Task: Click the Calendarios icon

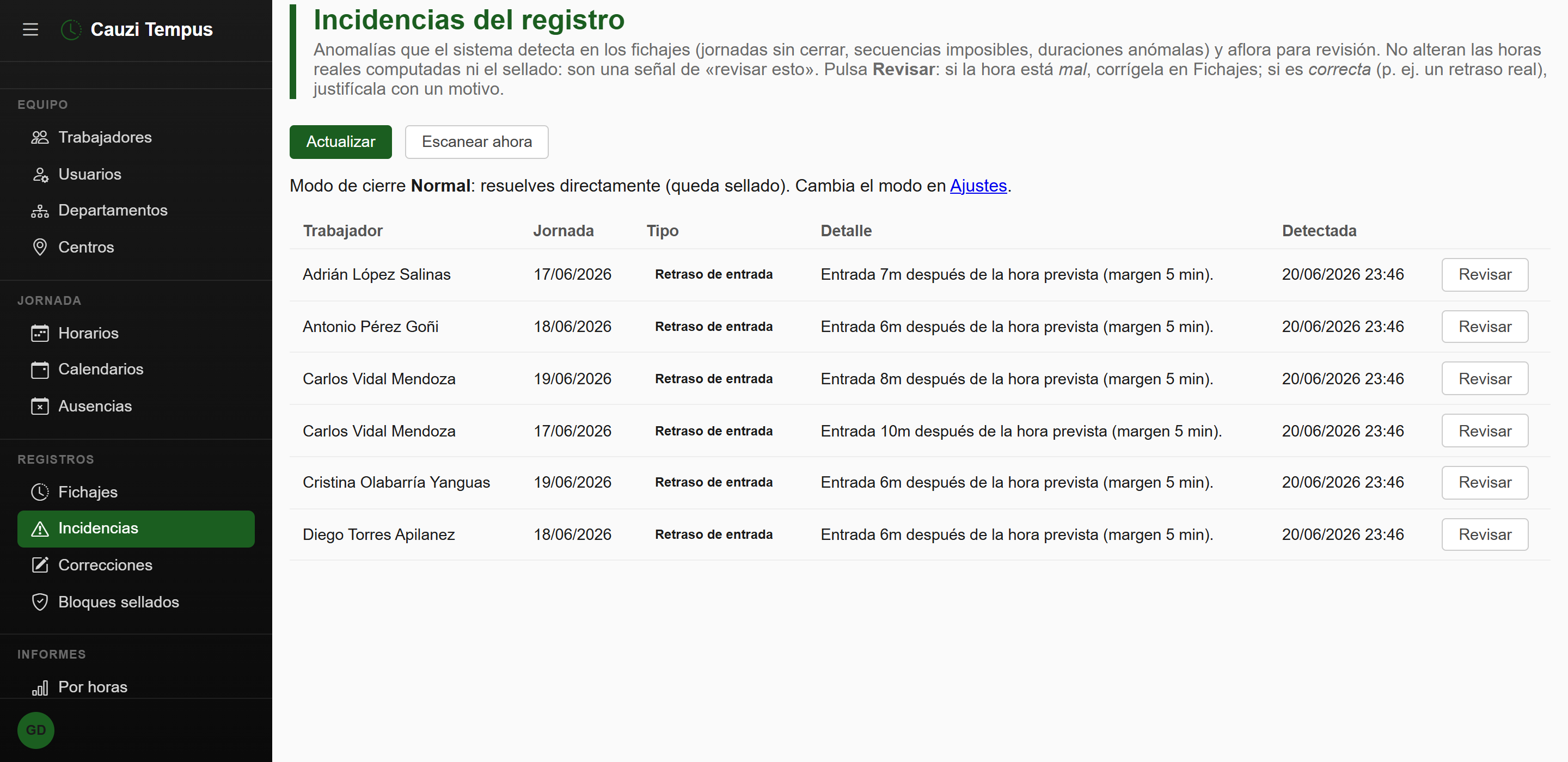Action: coord(40,370)
